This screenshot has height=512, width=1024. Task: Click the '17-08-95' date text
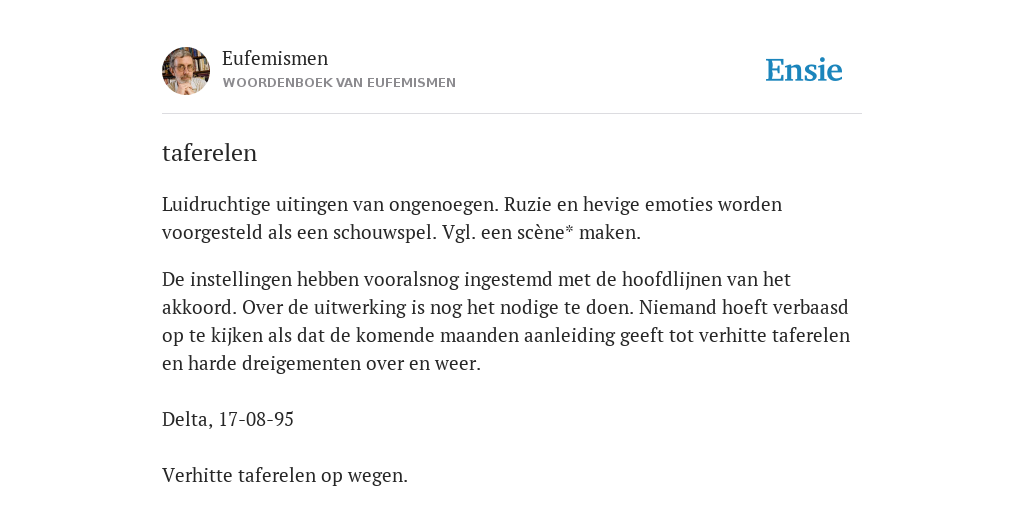[x=256, y=419]
